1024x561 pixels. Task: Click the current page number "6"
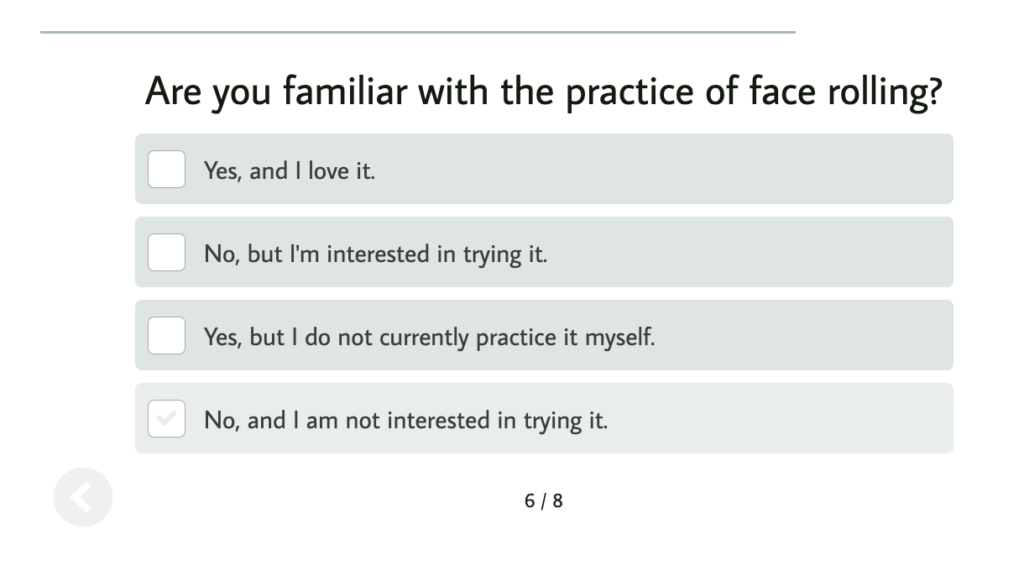point(530,501)
